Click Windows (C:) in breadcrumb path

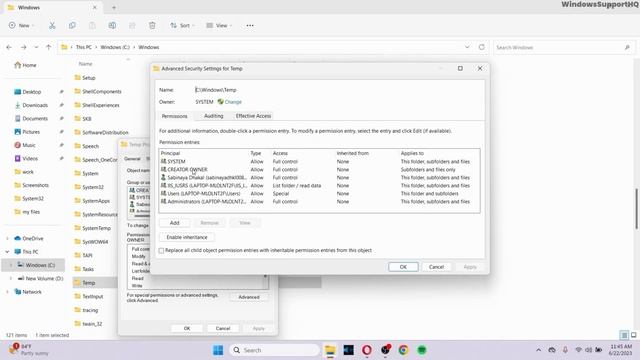pyautogui.click(x=115, y=47)
